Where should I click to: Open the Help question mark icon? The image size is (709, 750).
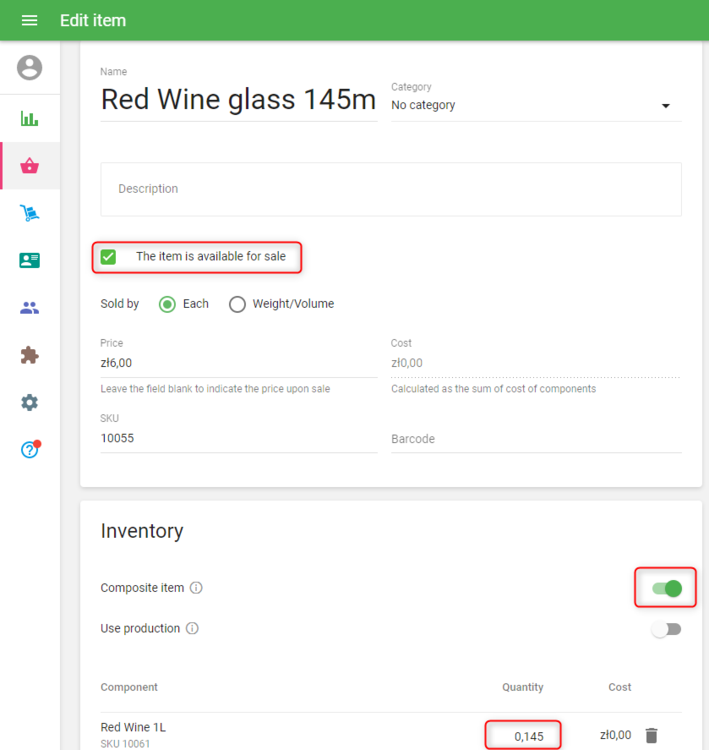[30, 450]
